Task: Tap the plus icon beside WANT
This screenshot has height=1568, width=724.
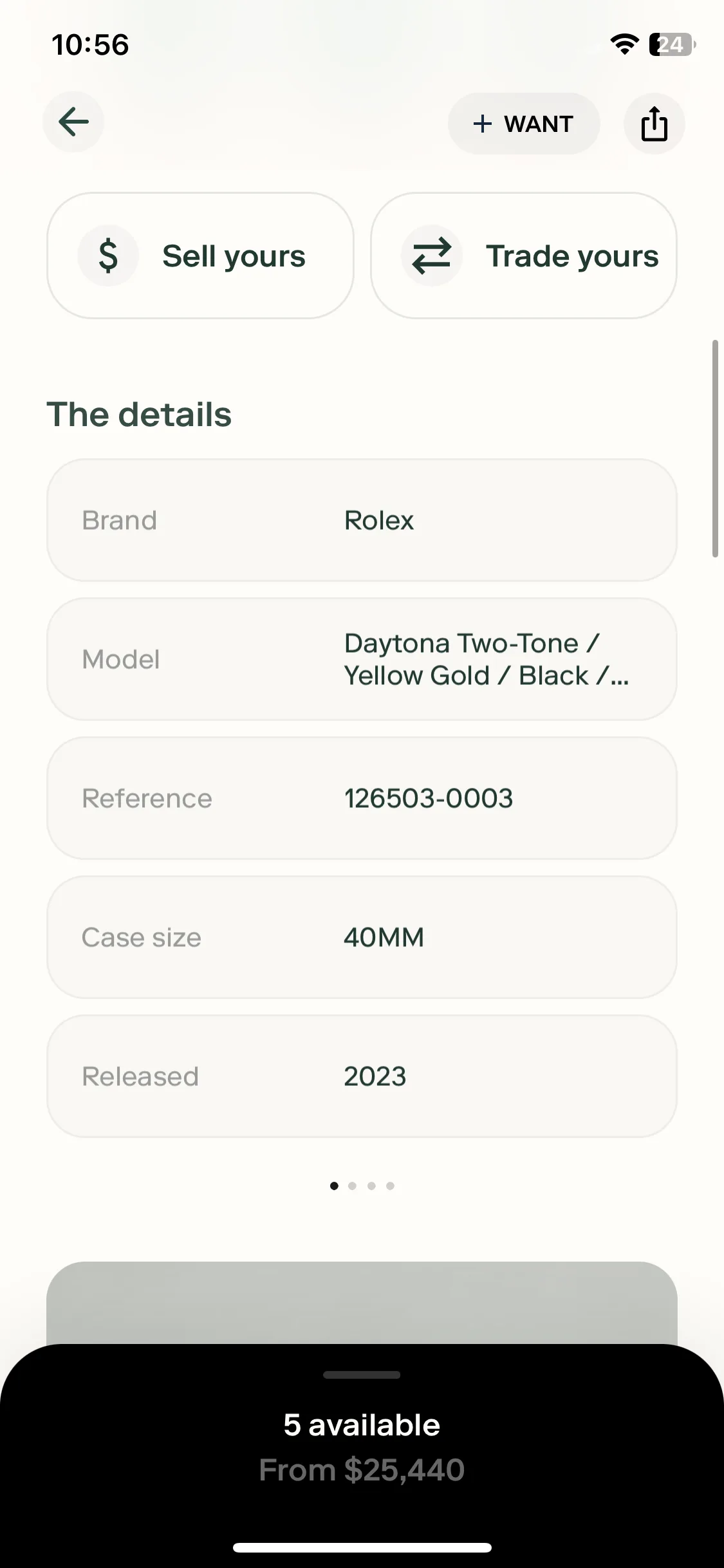Action: click(x=483, y=124)
